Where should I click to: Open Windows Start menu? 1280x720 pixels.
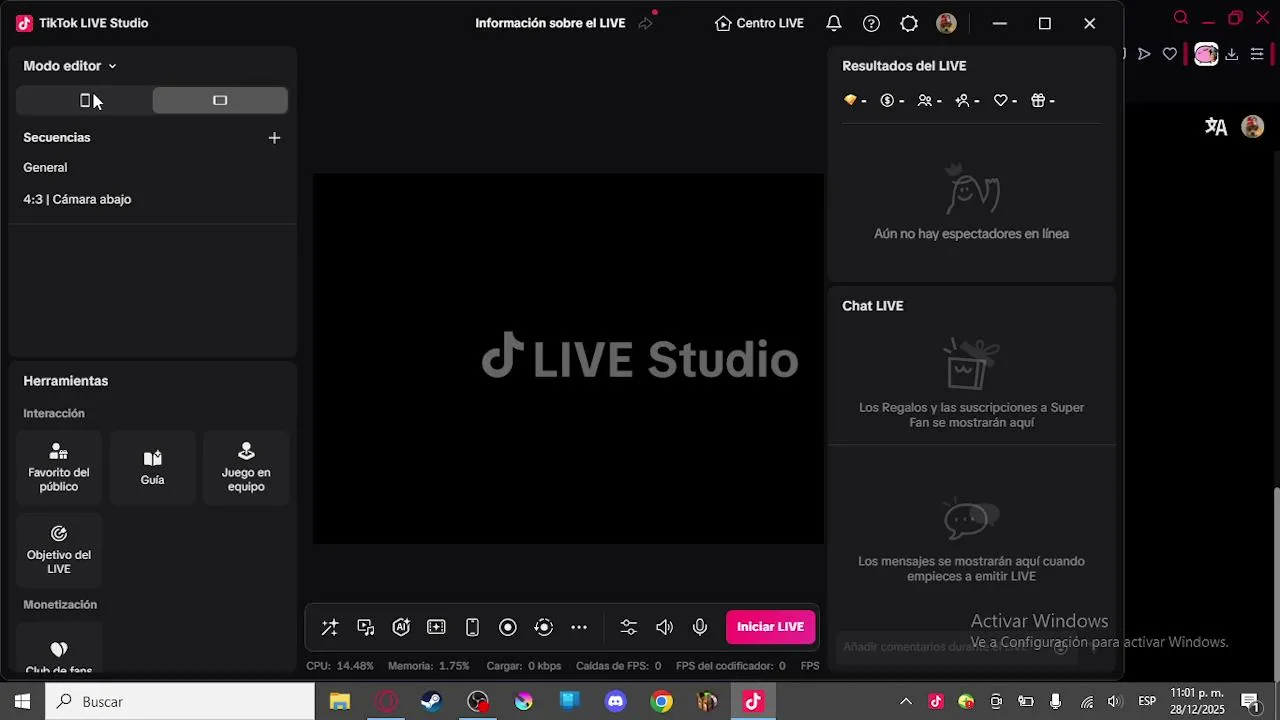[22, 702]
